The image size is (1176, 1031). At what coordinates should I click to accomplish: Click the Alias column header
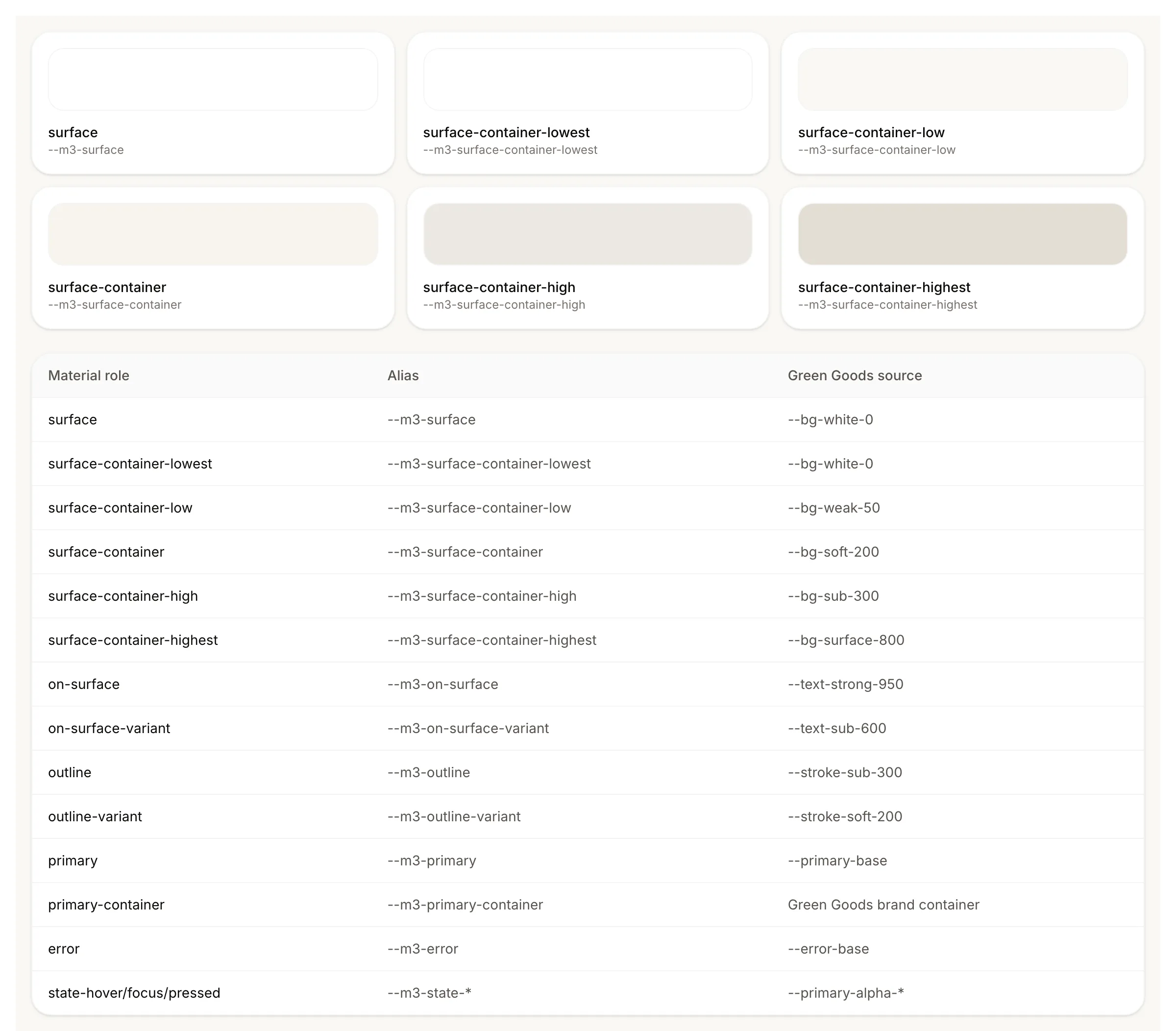point(403,376)
